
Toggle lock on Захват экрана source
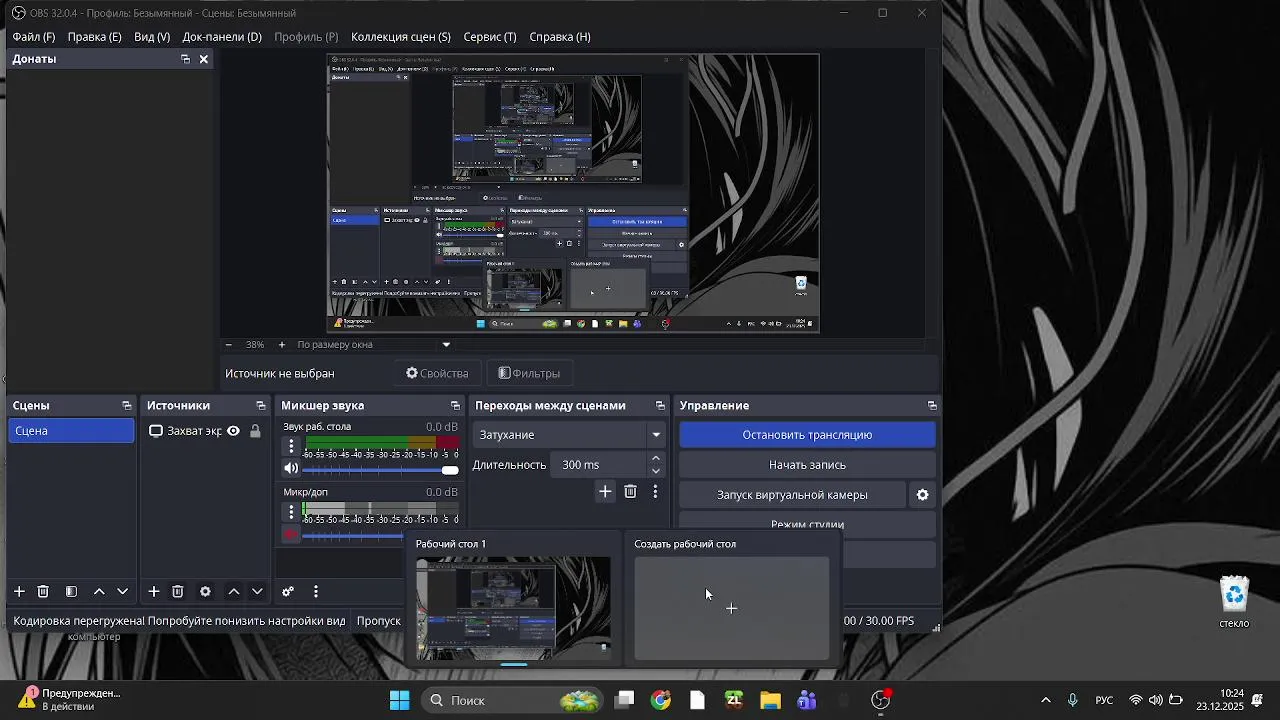click(x=255, y=431)
